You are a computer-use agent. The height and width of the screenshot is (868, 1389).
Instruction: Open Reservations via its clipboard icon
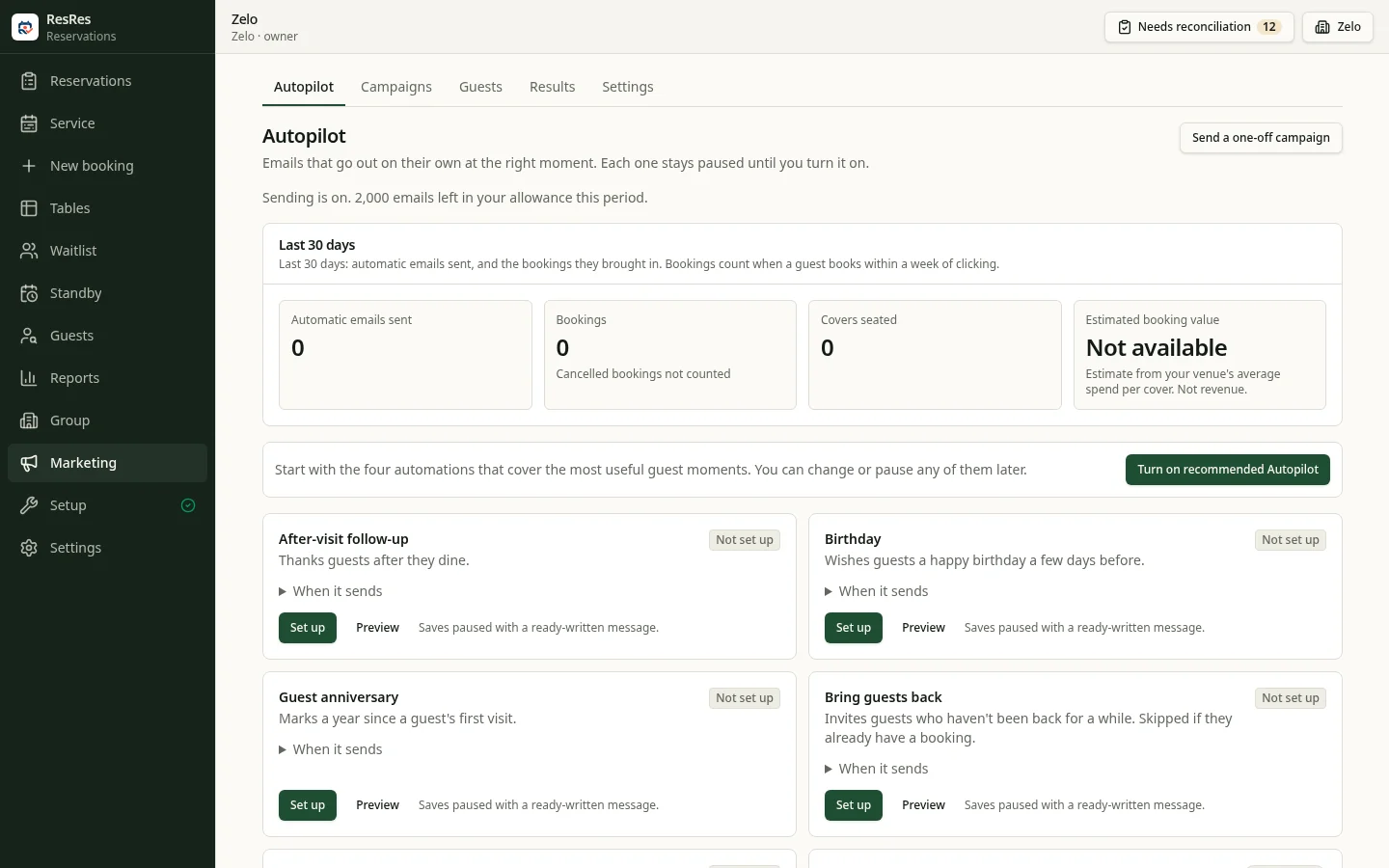[29, 81]
